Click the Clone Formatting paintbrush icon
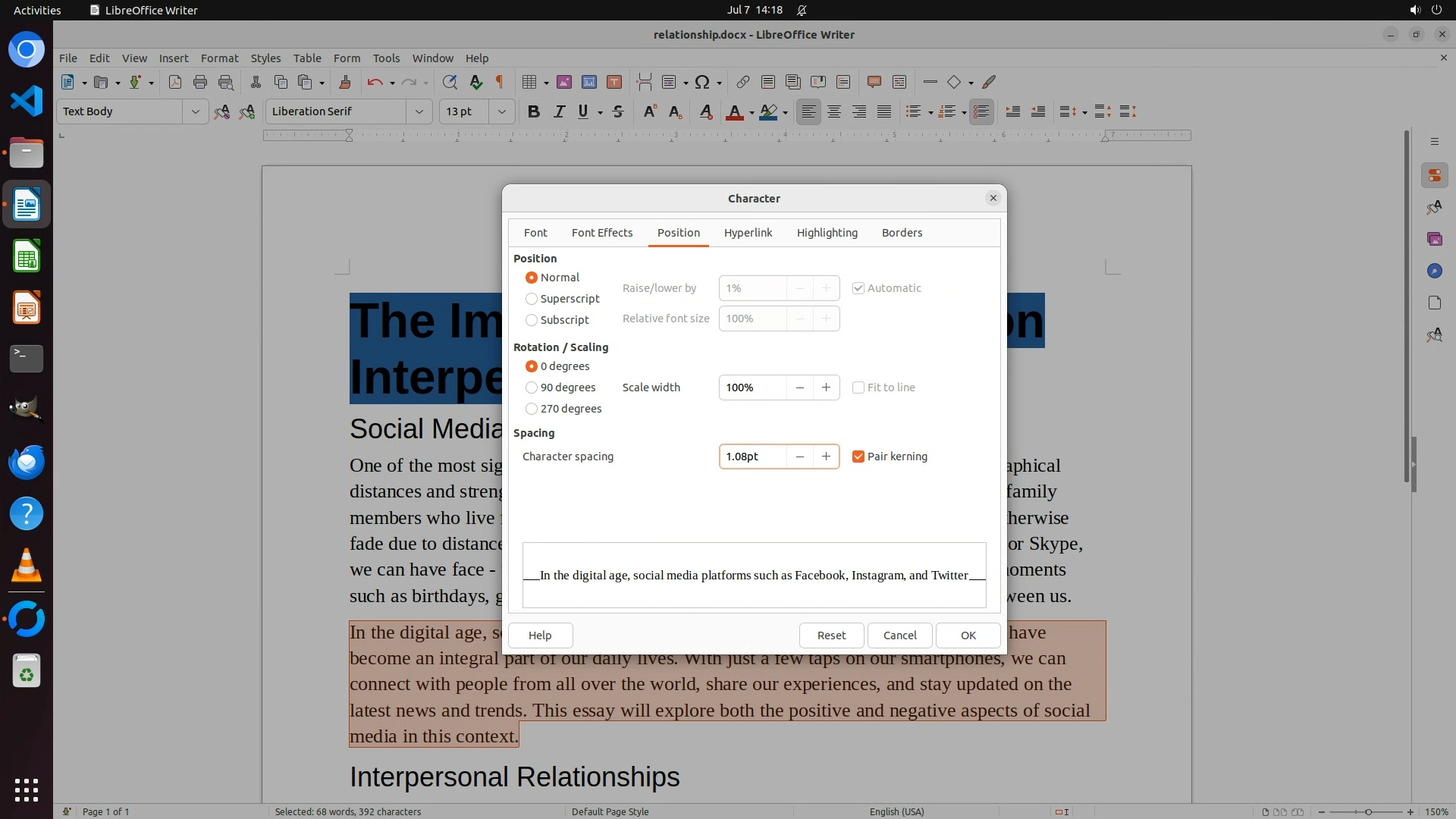Screen dimensions: 1456x819 344,82
